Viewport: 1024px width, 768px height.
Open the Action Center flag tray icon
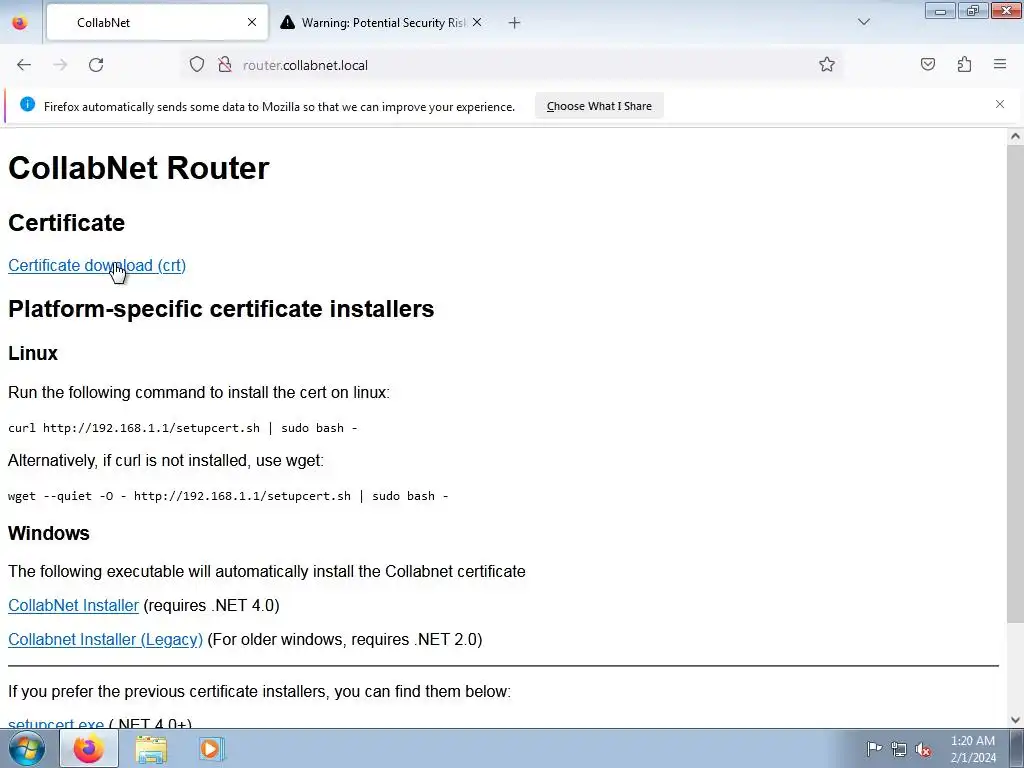pyautogui.click(x=874, y=748)
